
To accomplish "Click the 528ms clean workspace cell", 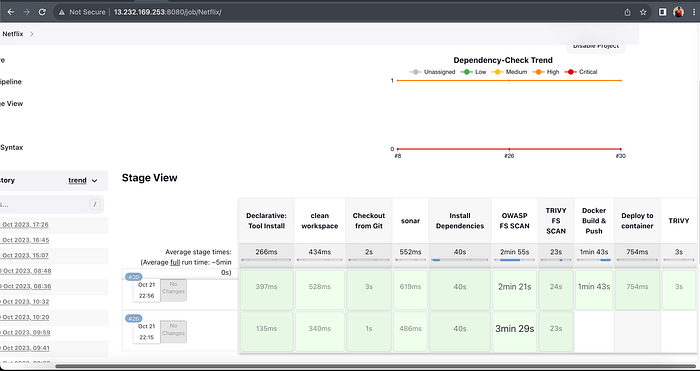I will point(320,290).
